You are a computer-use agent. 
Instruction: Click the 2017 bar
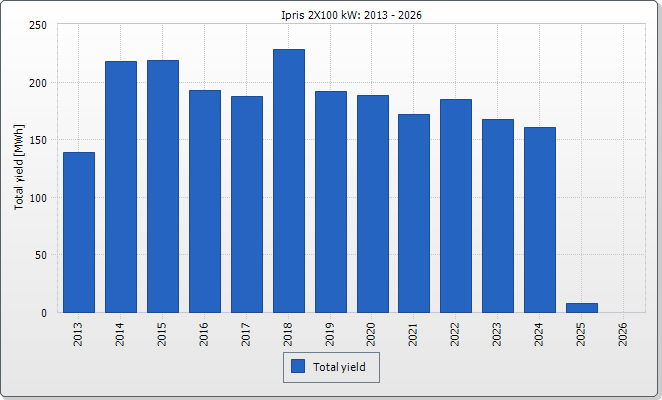247,204
